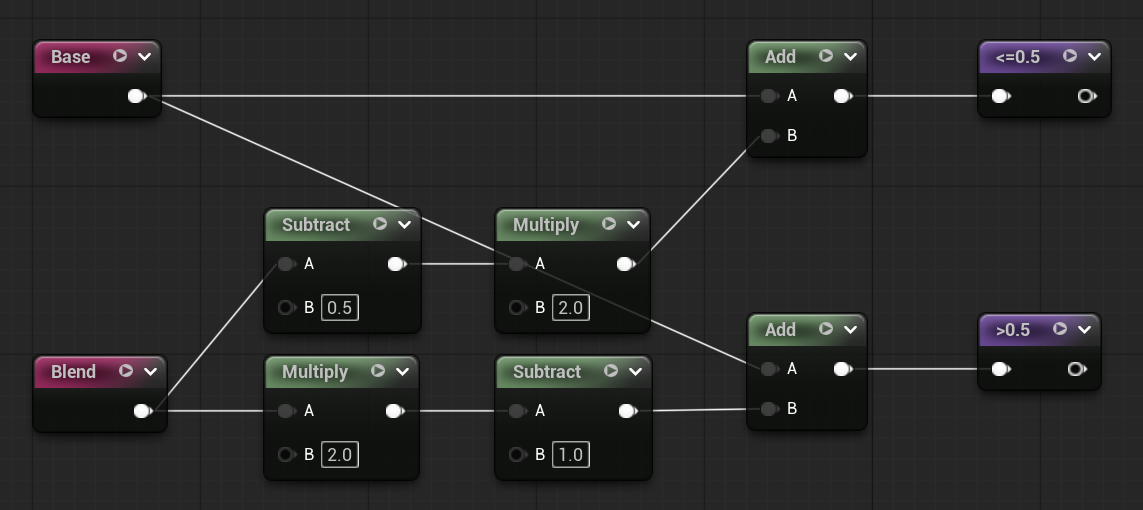The height and width of the screenshot is (510, 1143).
Task: Click the output pin of the Subtract node with B 0.5
Action: 397,264
